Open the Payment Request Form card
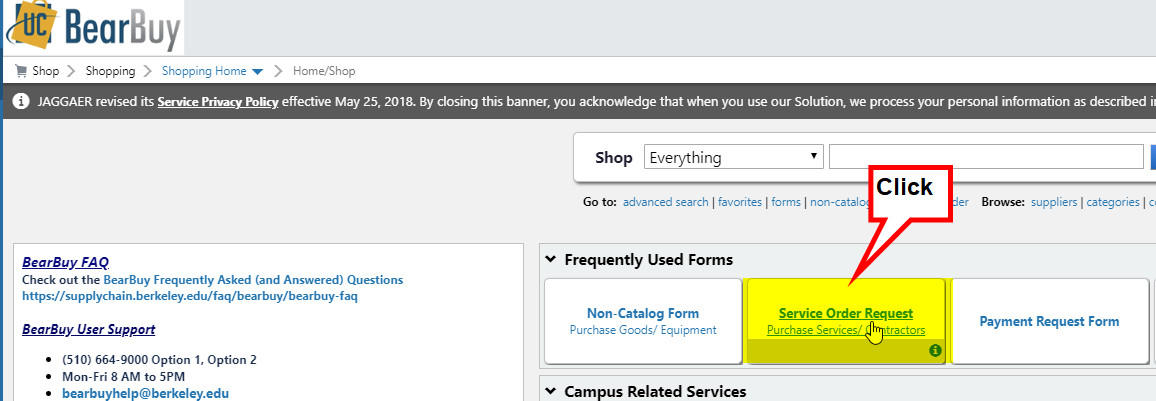The image size is (1156, 401). pyautogui.click(x=1049, y=321)
